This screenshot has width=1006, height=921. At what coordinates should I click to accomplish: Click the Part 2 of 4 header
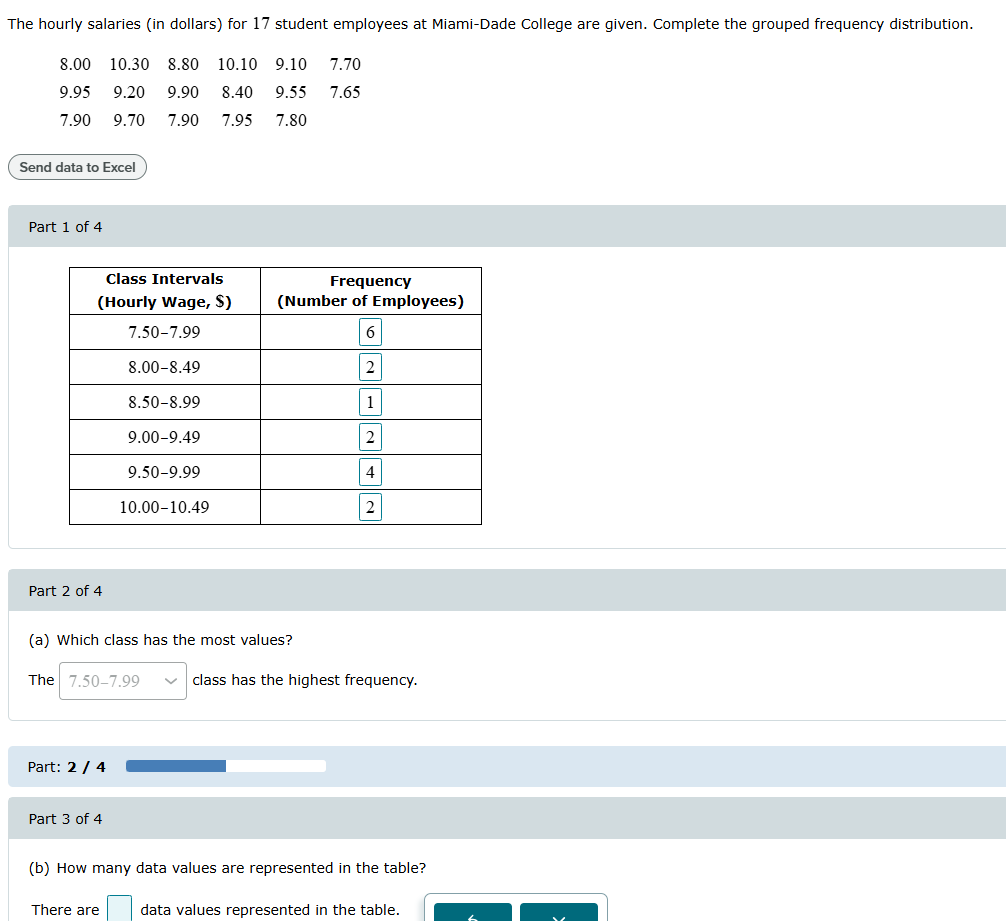64,590
